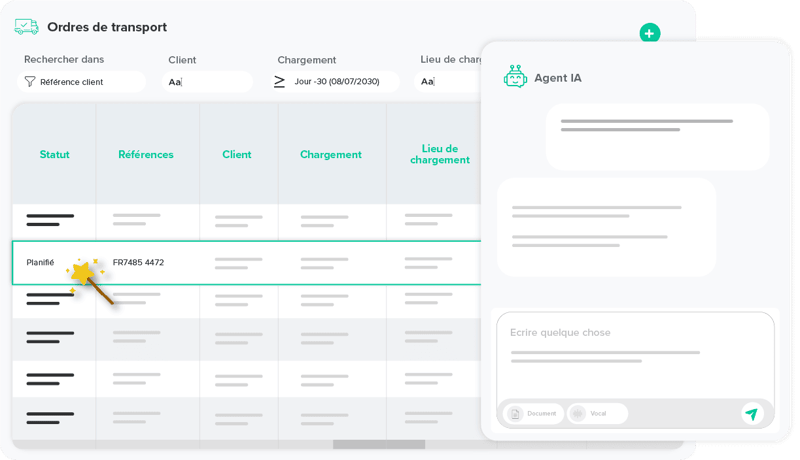This screenshot has width=800, height=460.
Task: Click the Ecrire quelque chose text box
Action: pos(634,343)
